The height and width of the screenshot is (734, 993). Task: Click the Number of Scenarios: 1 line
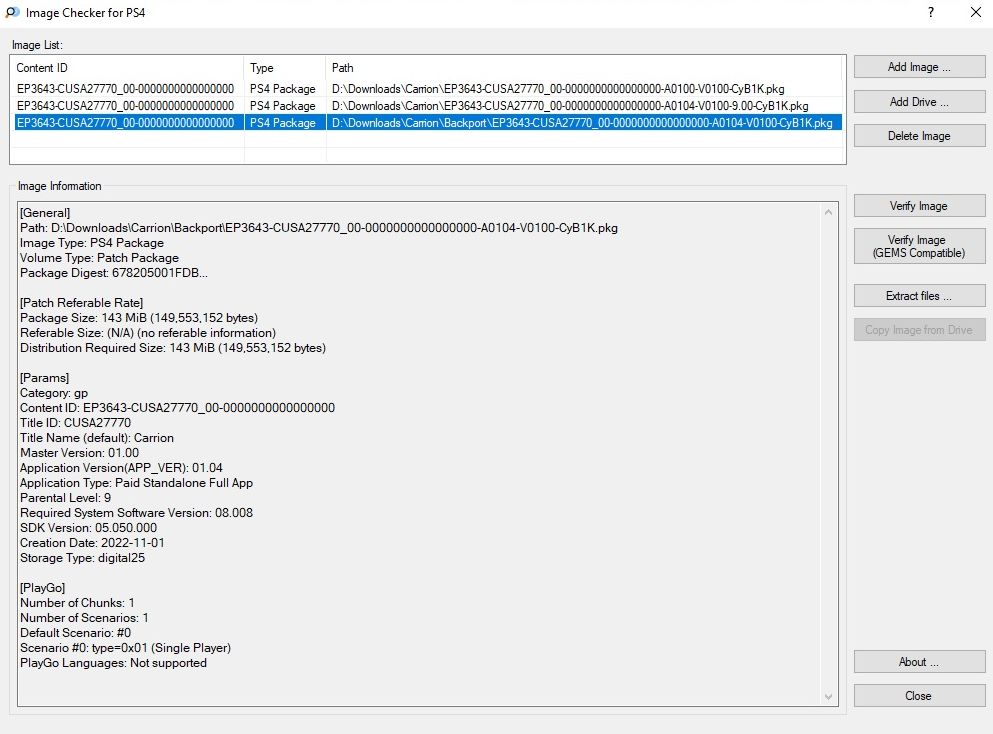click(x=84, y=618)
